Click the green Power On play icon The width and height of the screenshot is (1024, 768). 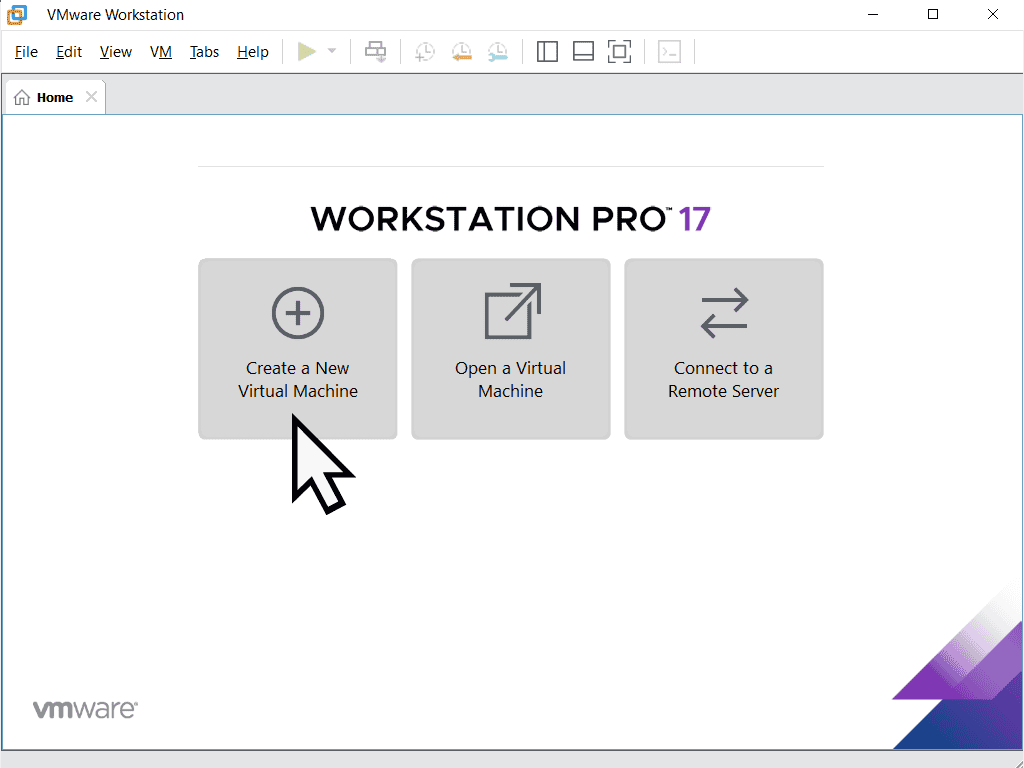(x=307, y=52)
